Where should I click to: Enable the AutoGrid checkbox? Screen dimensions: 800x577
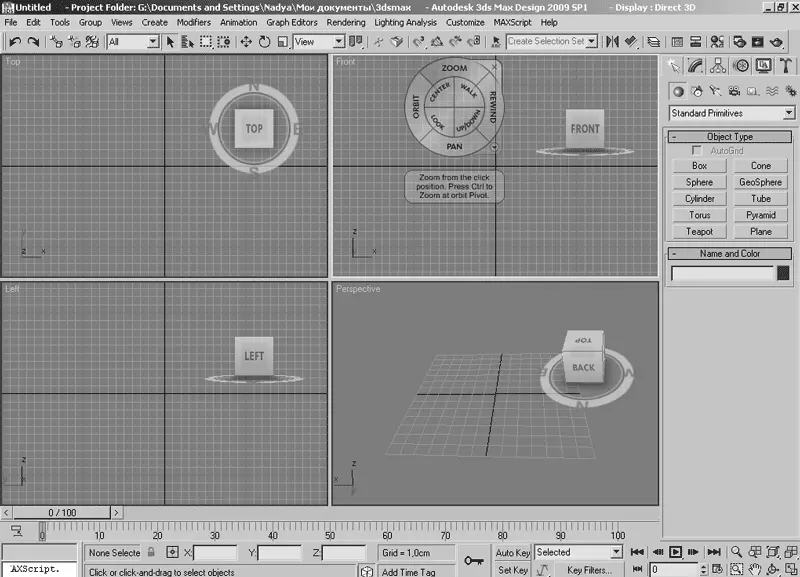coord(696,150)
